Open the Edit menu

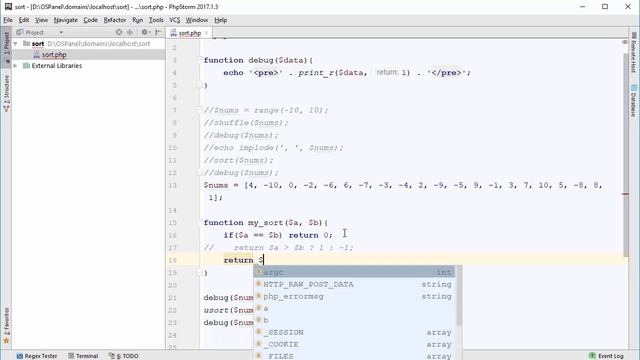point(24,20)
